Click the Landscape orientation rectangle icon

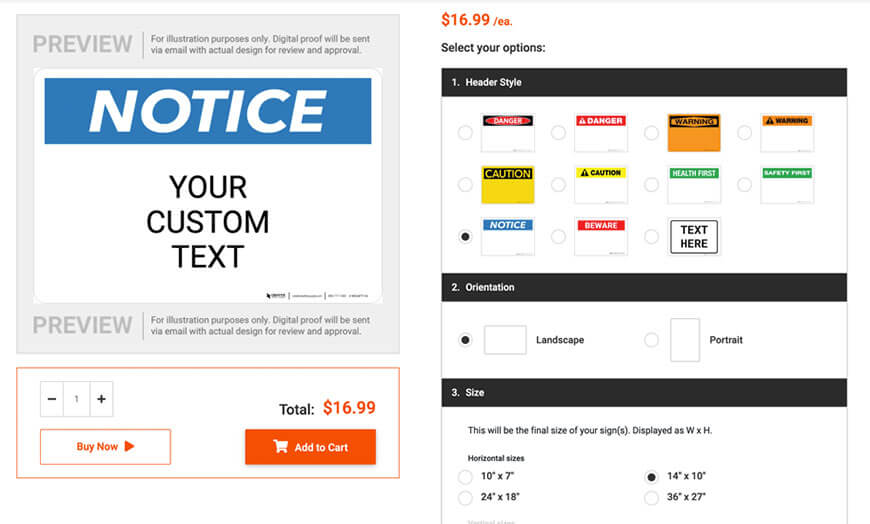click(505, 340)
